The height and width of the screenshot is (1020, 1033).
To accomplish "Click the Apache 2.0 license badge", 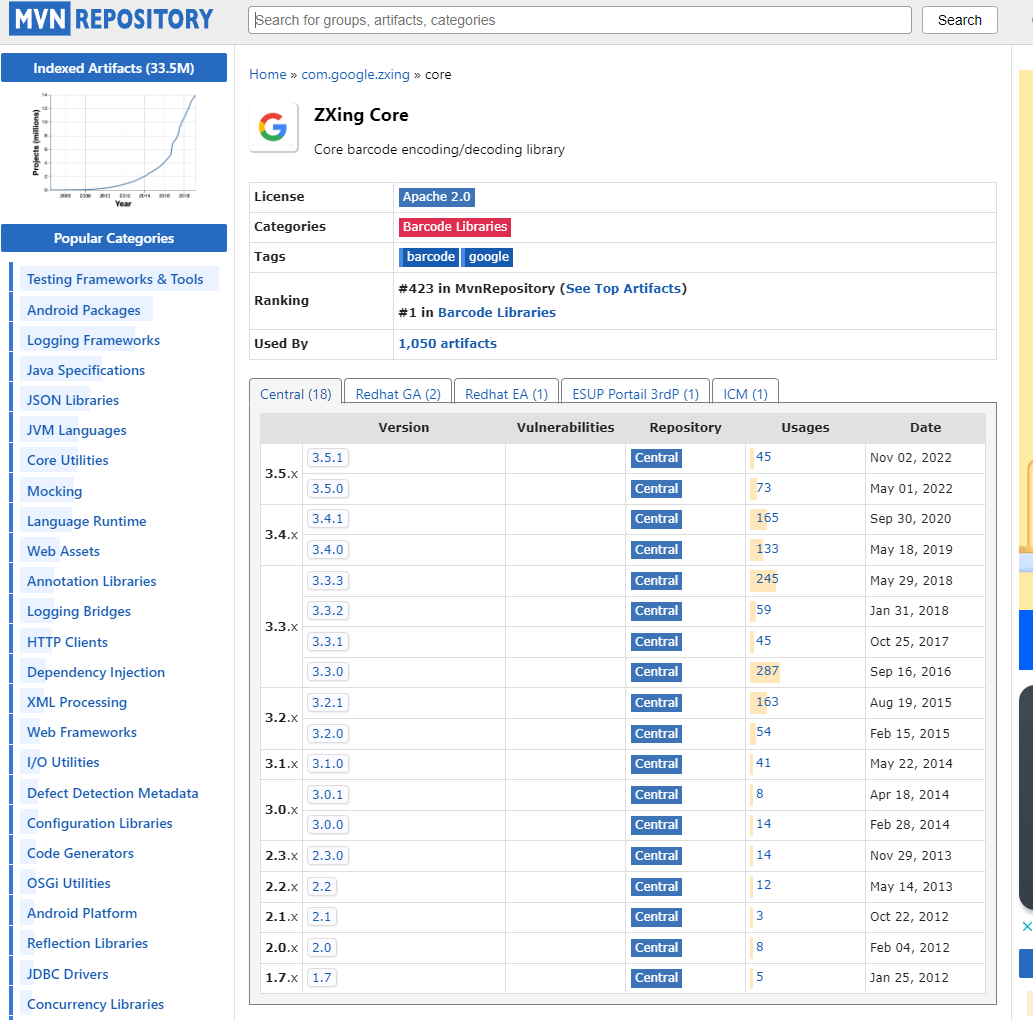I will [x=436, y=197].
